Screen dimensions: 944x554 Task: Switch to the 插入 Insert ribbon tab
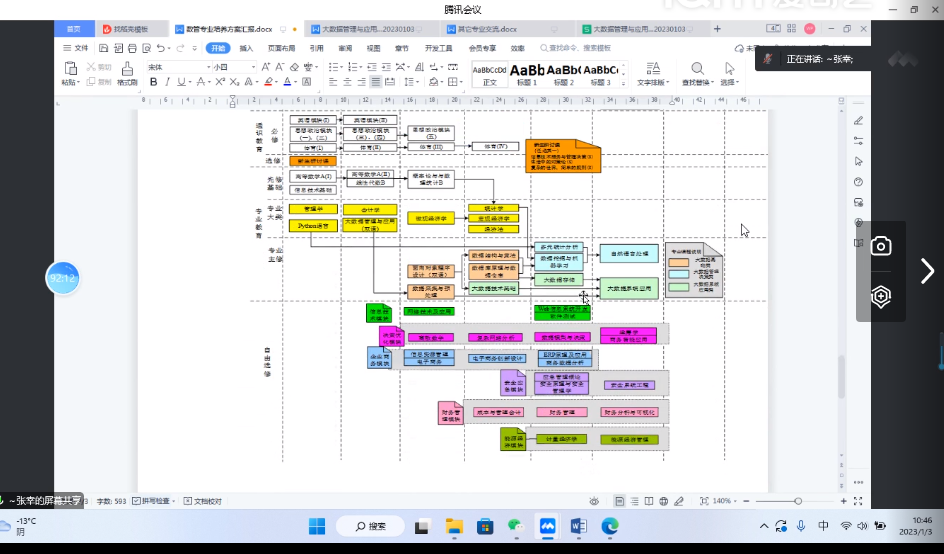(x=246, y=47)
